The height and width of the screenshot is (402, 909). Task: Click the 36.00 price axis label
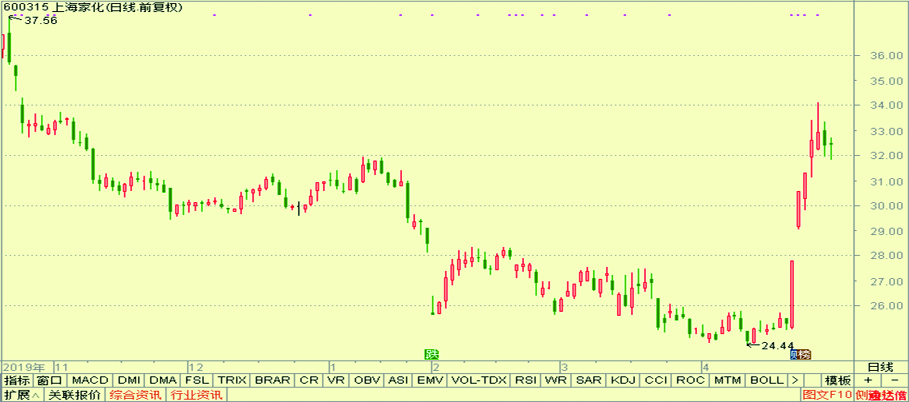coord(889,56)
